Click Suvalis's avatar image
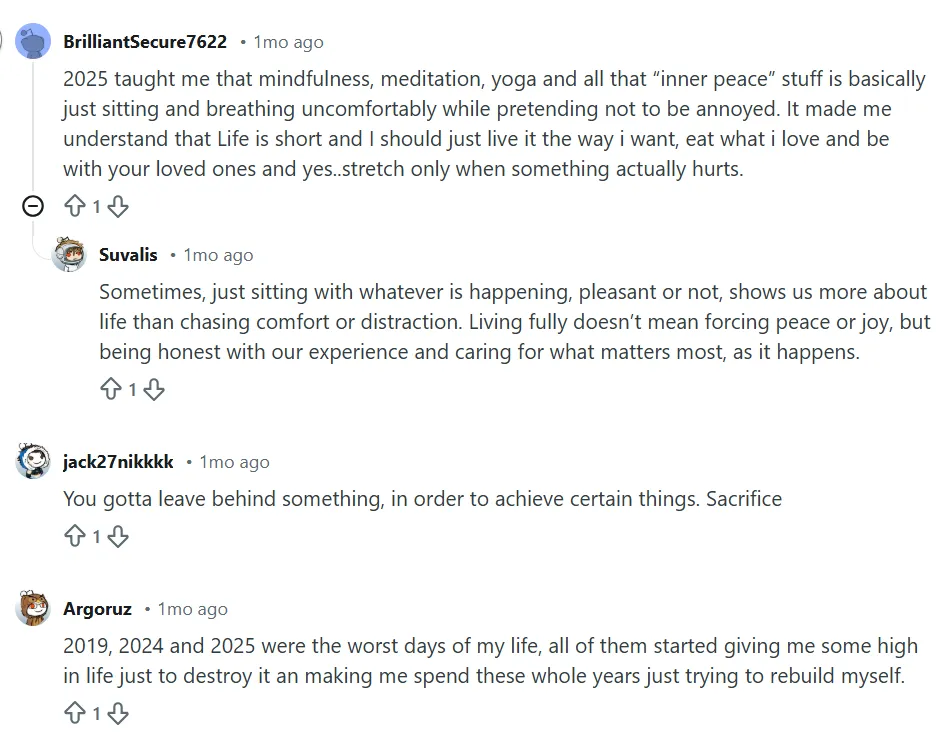This screenshot has width=949, height=742. 69,255
